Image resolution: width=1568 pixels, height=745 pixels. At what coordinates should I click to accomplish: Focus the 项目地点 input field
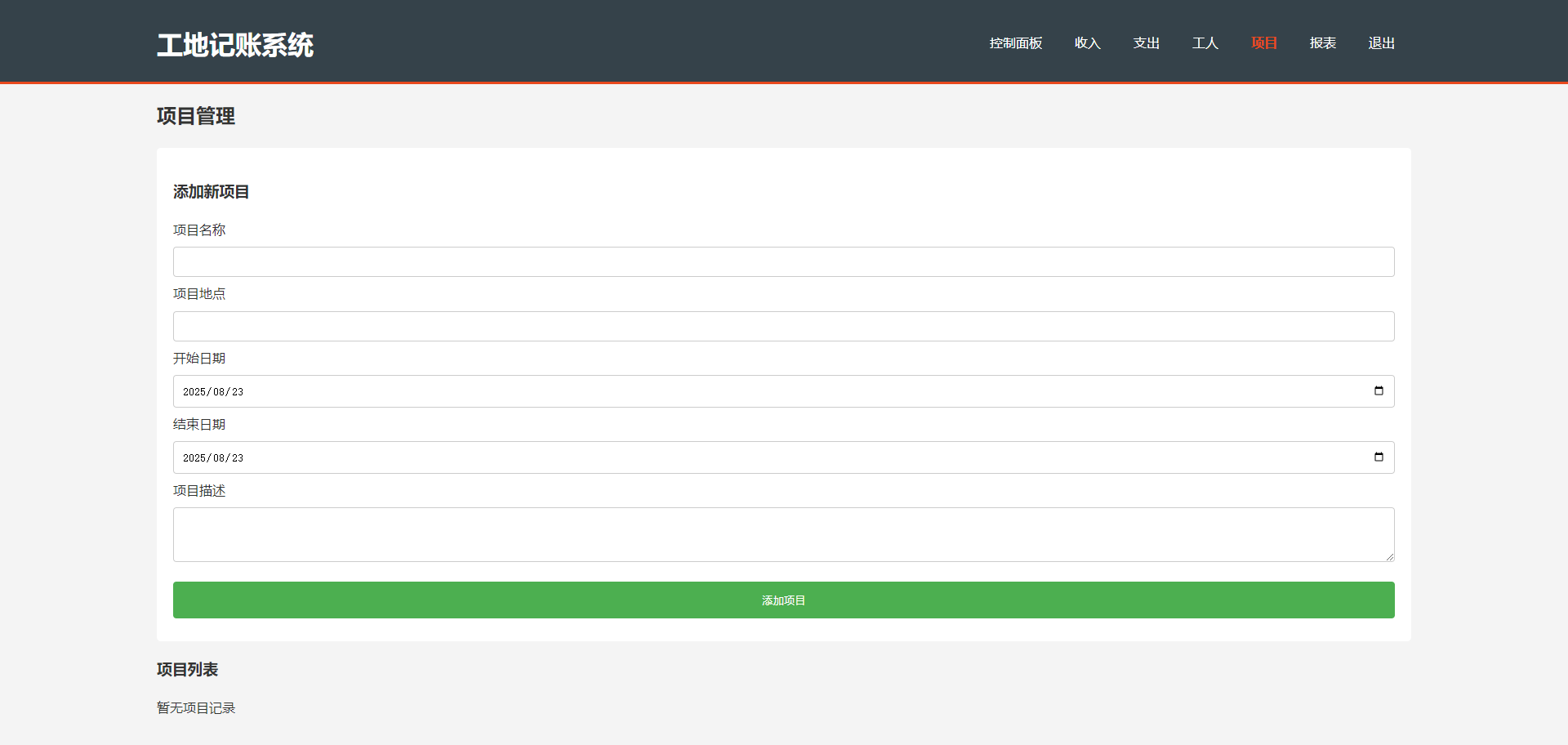click(783, 326)
